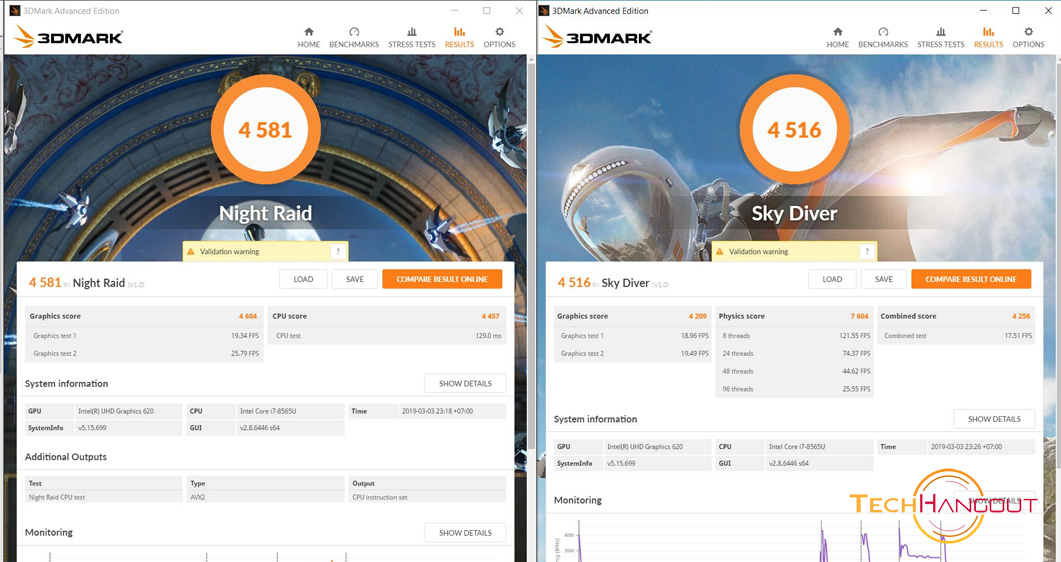Show system information details in Sky Diver

(x=994, y=419)
